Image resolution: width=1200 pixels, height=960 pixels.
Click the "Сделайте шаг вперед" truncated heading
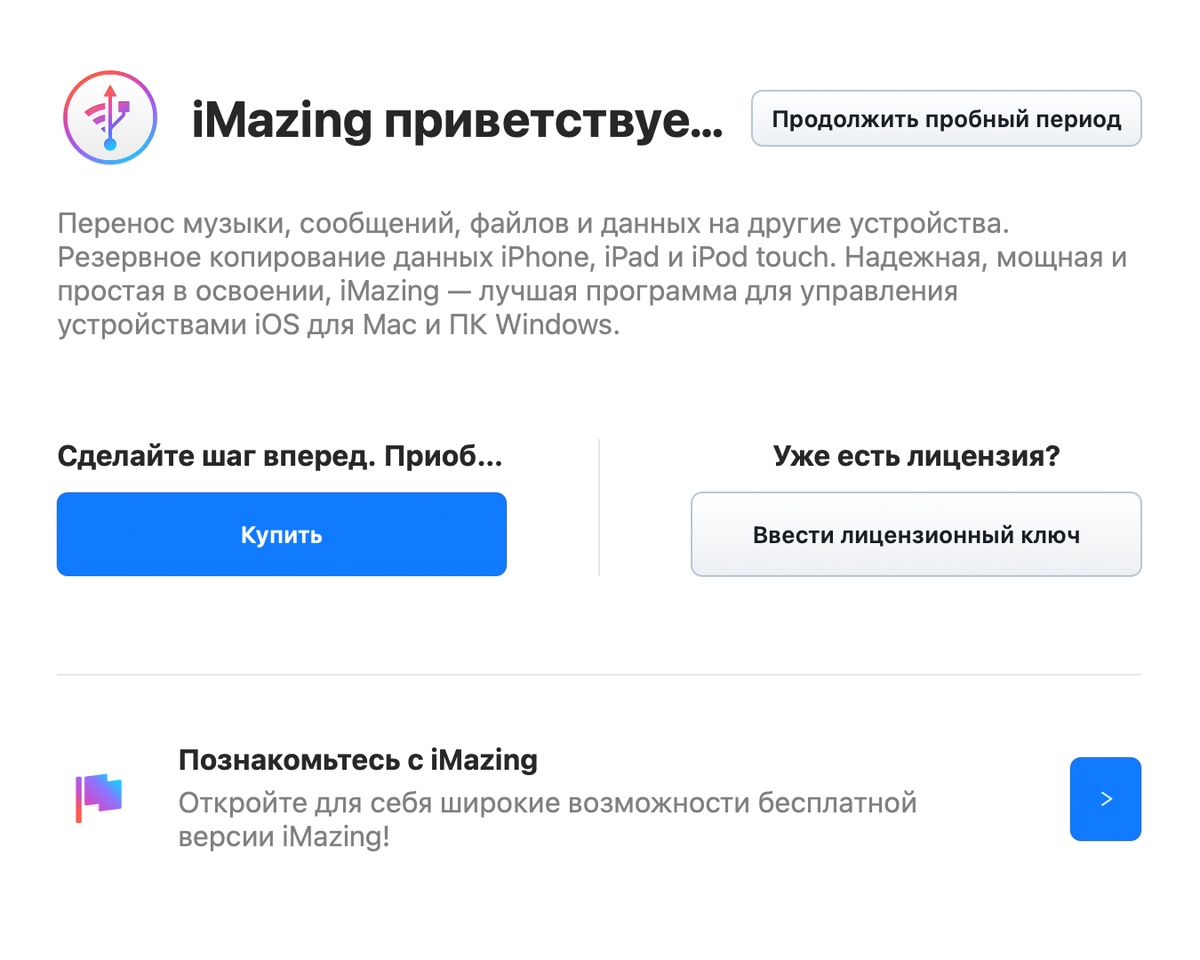pos(279,457)
